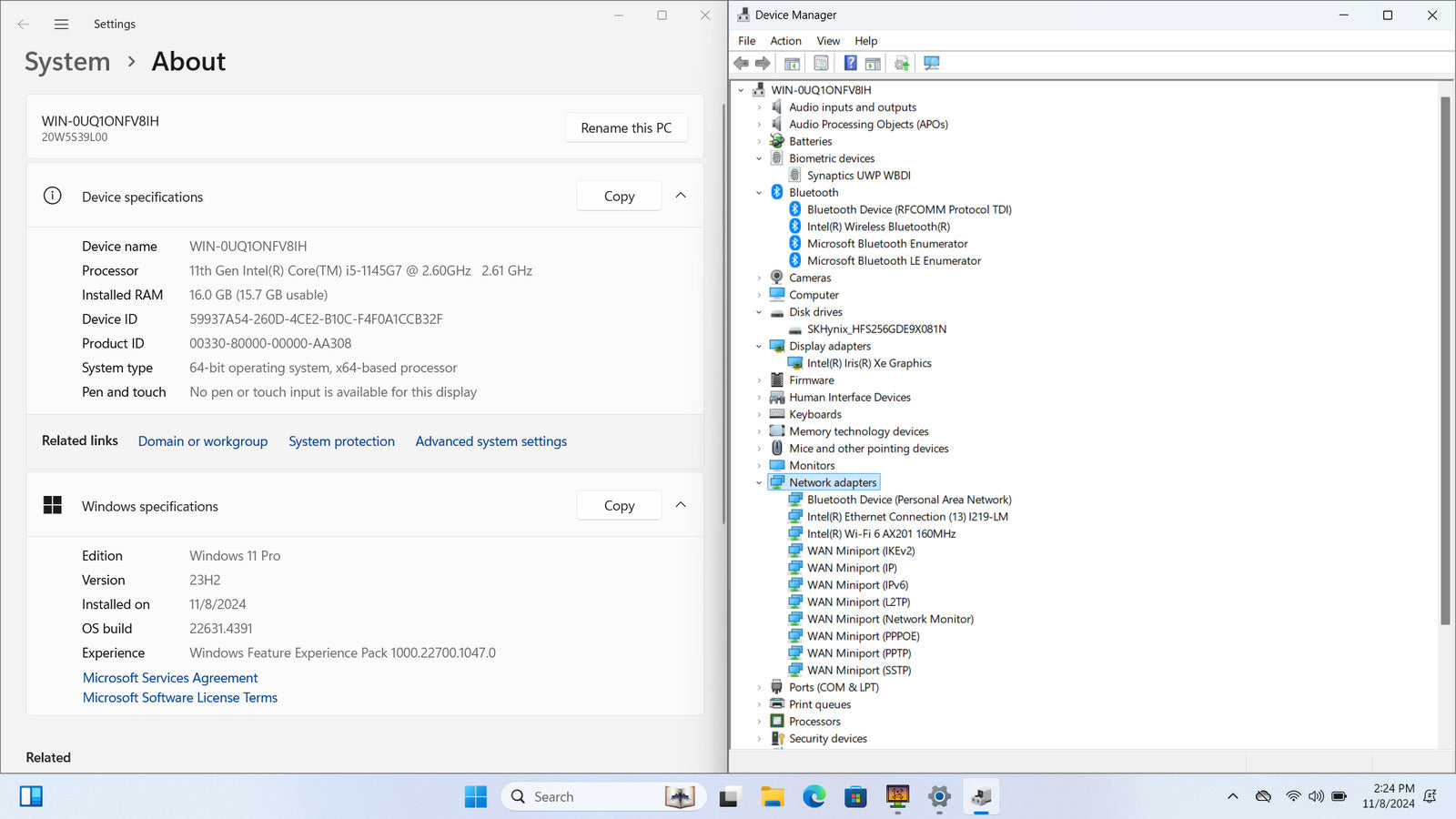Screen dimensions: 1456x819
Task: Click Widgets icon on taskbar's left end
Action: click(x=31, y=796)
